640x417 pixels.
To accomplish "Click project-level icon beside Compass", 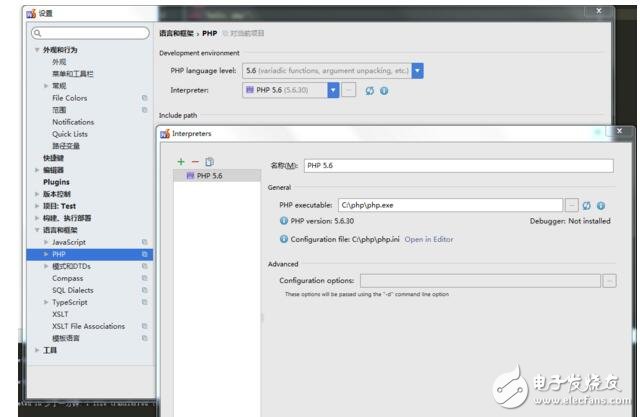I will (144, 278).
